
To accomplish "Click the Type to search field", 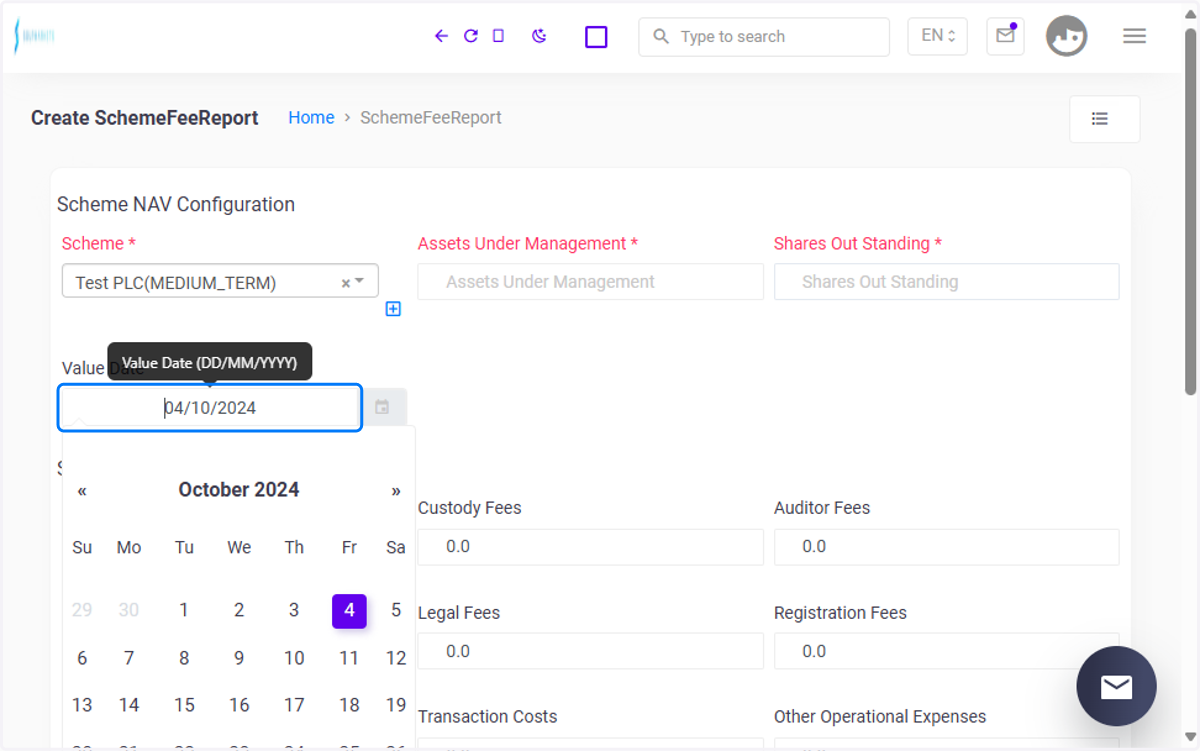I will pyautogui.click(x=764, y=37).
